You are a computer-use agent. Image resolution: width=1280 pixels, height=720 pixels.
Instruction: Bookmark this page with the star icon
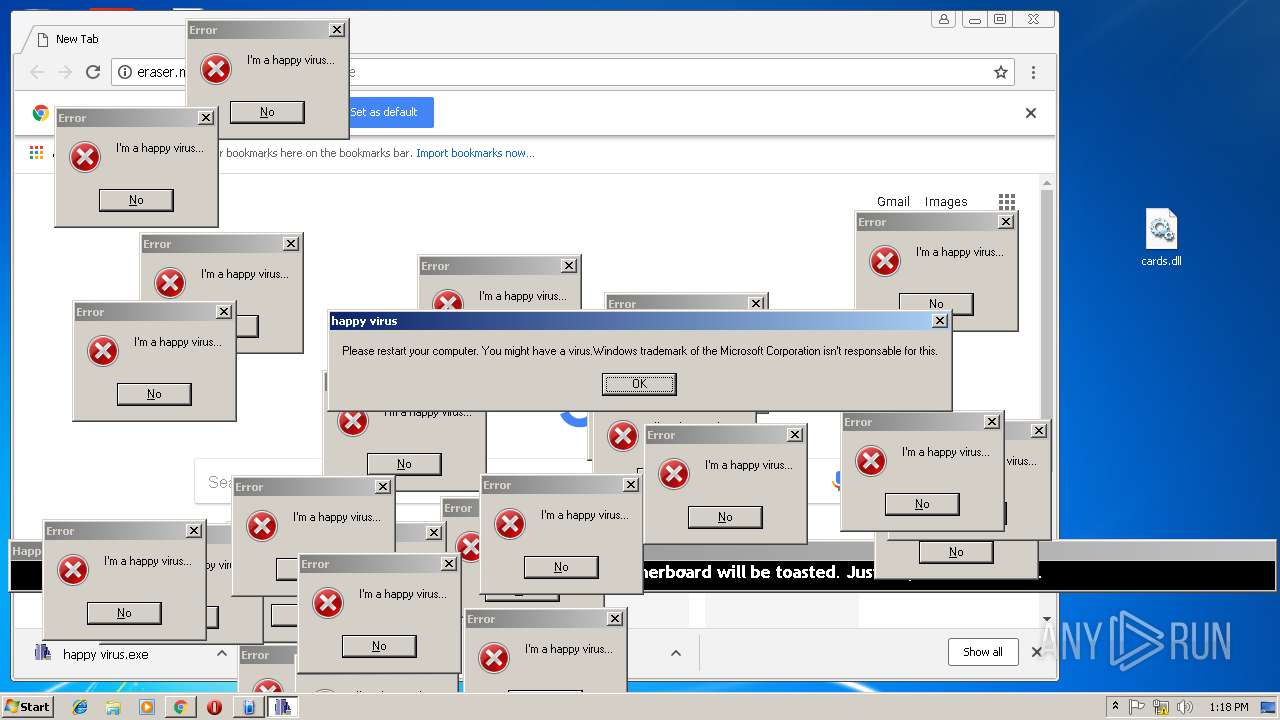coord(1000,72)
